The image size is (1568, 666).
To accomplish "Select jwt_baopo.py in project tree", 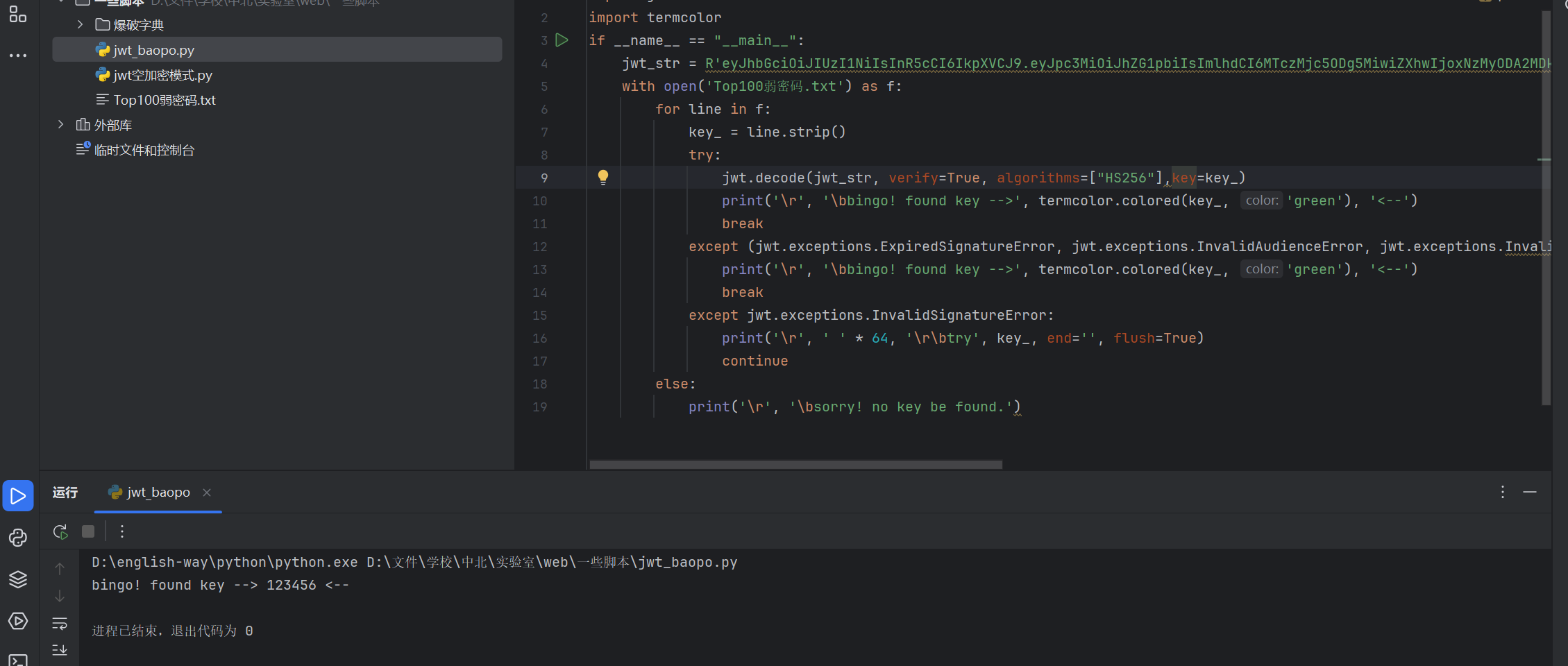I will (x=277, y=50).
